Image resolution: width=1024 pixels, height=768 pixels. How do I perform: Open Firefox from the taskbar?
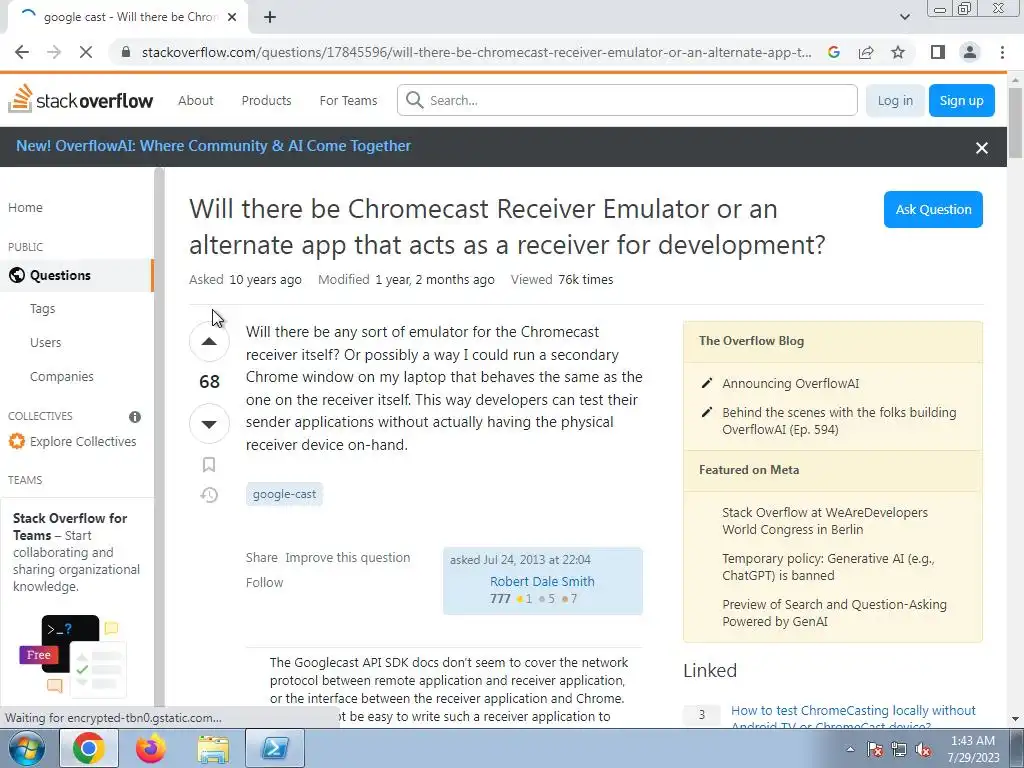tap(151, 748)
